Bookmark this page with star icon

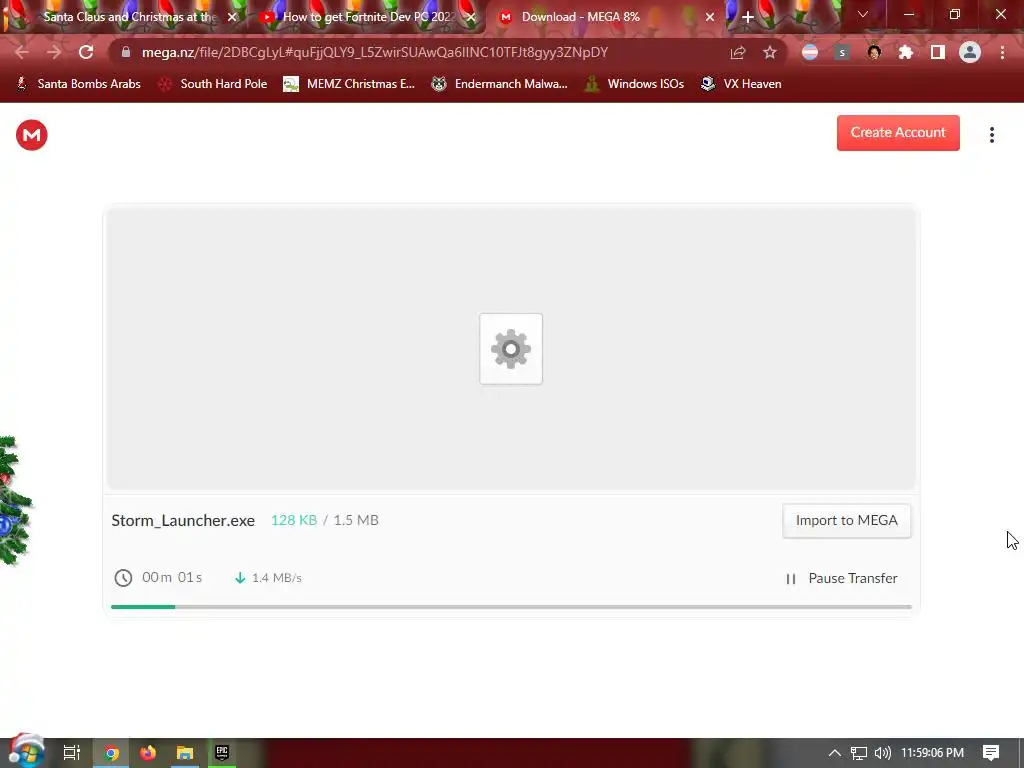point(770,52)
